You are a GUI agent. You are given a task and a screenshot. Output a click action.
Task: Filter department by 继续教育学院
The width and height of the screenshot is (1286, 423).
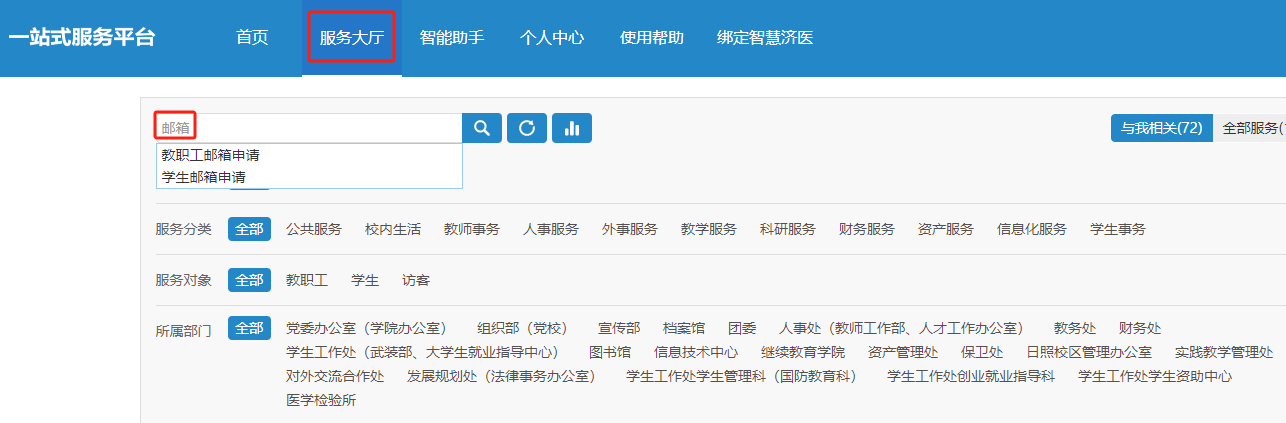[803, 352]
